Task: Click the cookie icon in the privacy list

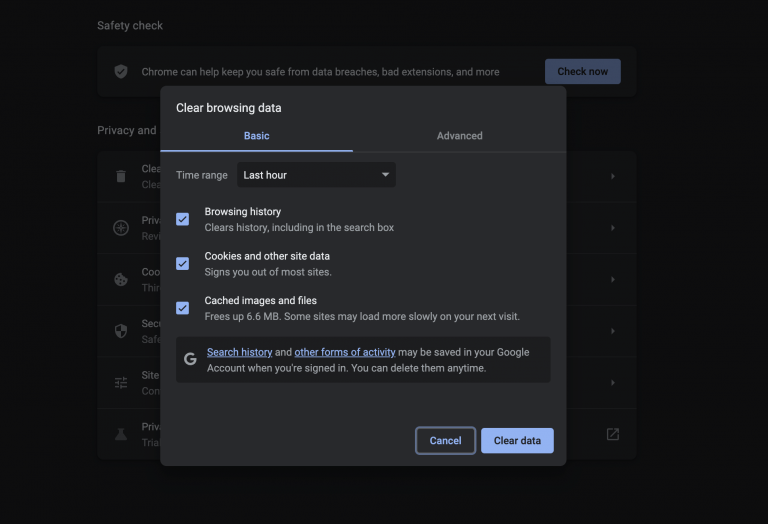Action: (x=121, y=279)
